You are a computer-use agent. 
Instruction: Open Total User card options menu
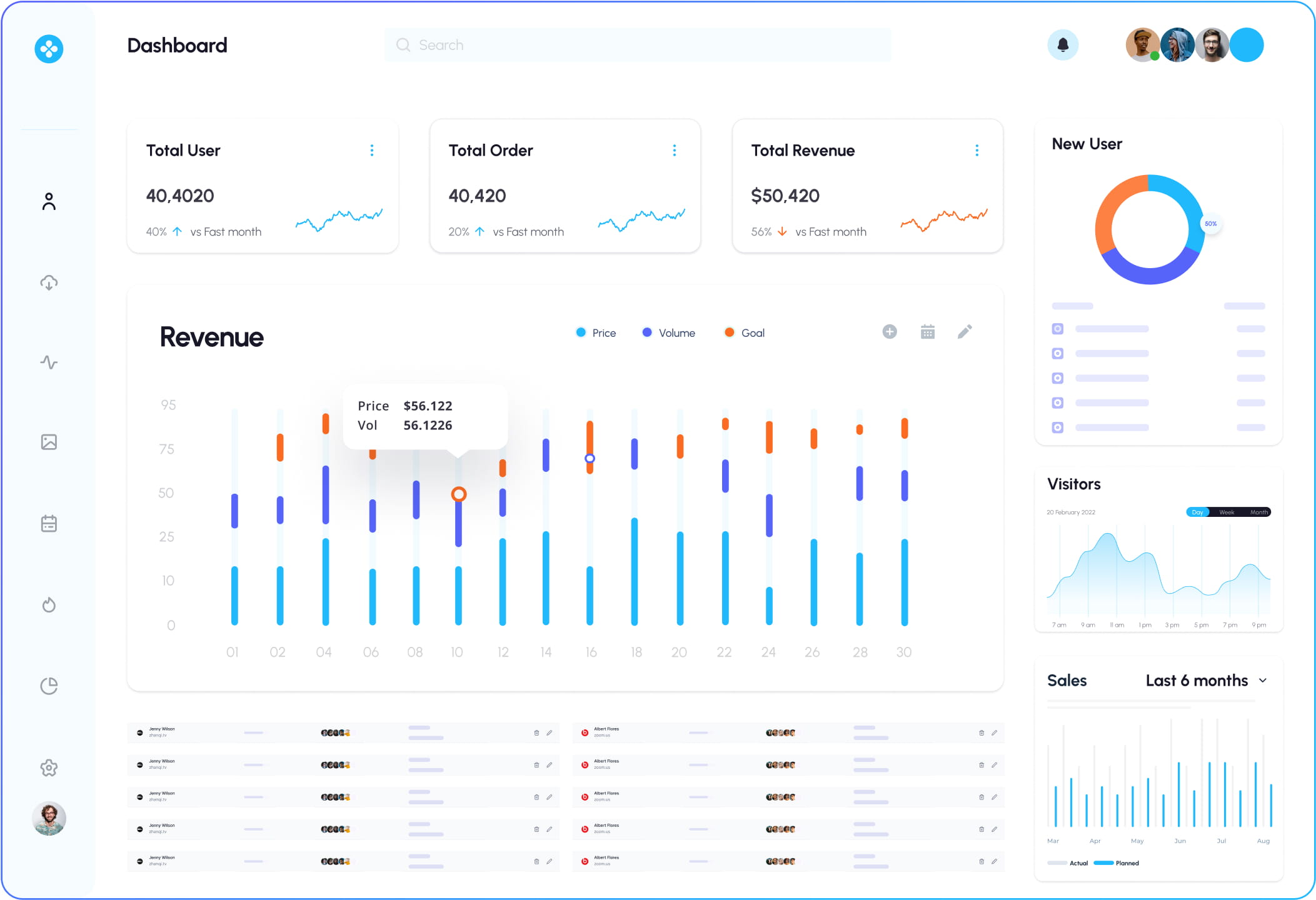tap(372, 151)
